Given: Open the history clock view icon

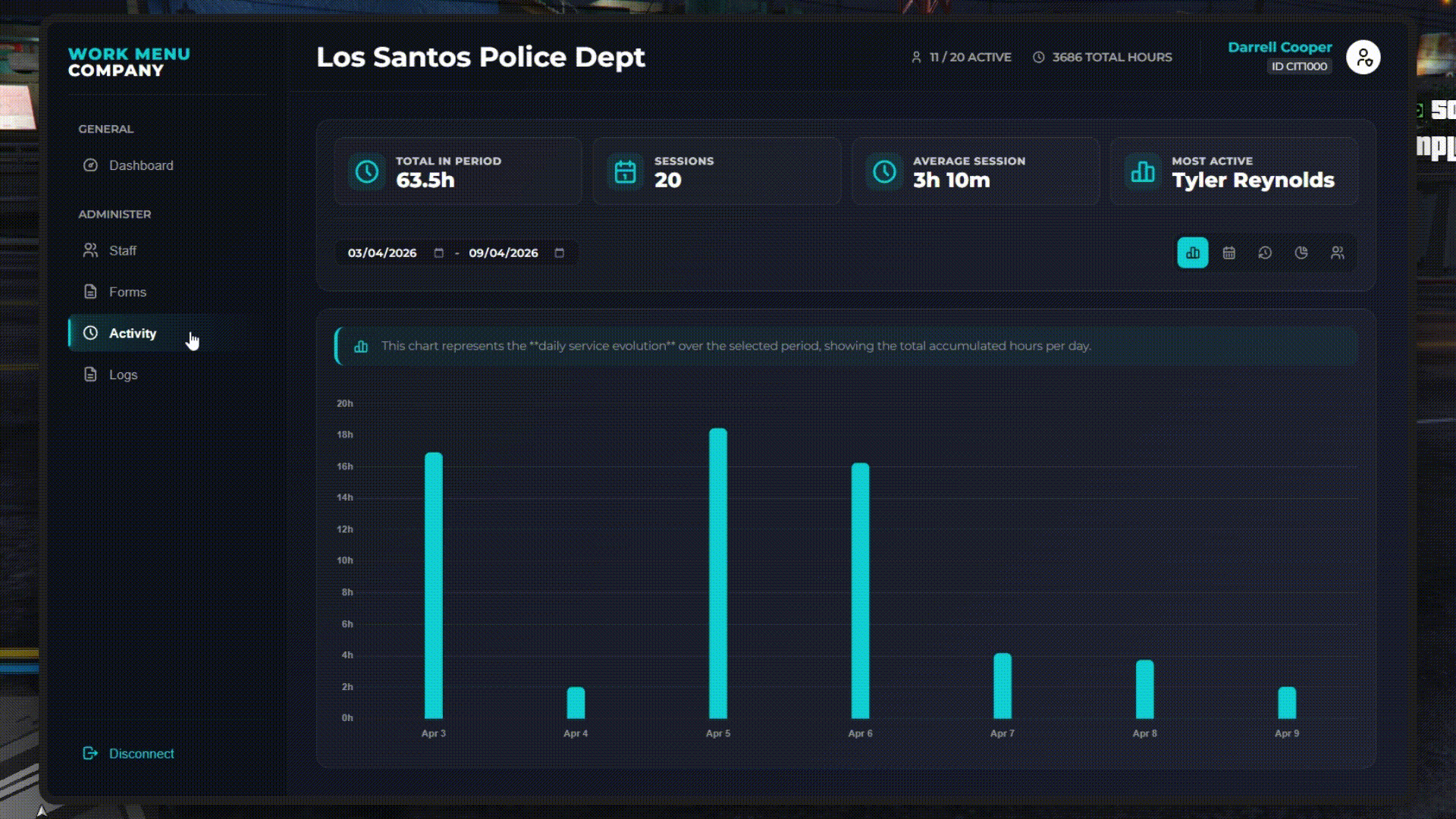Looking at the screenshot, I should [1265, 253].
